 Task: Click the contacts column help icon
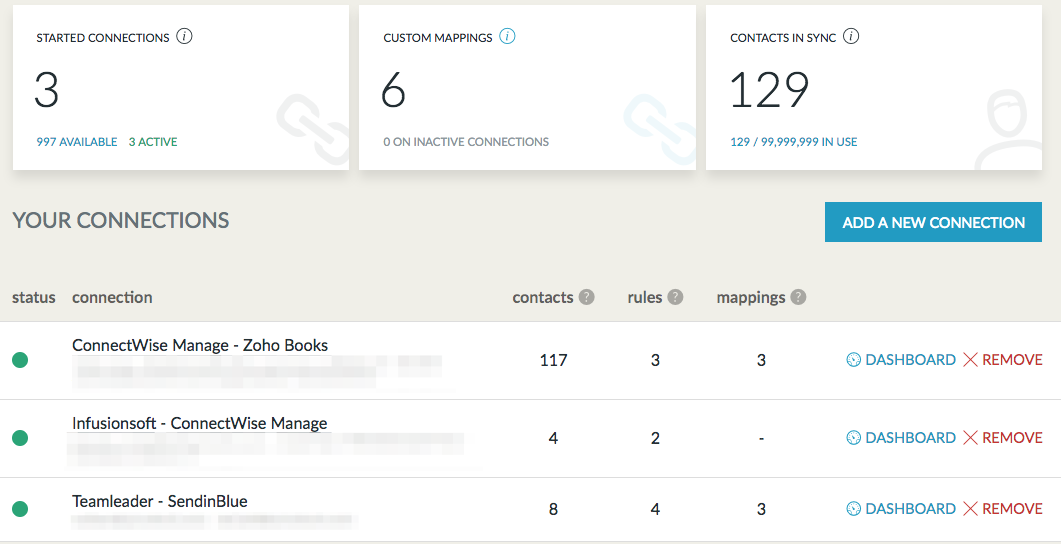587,297
